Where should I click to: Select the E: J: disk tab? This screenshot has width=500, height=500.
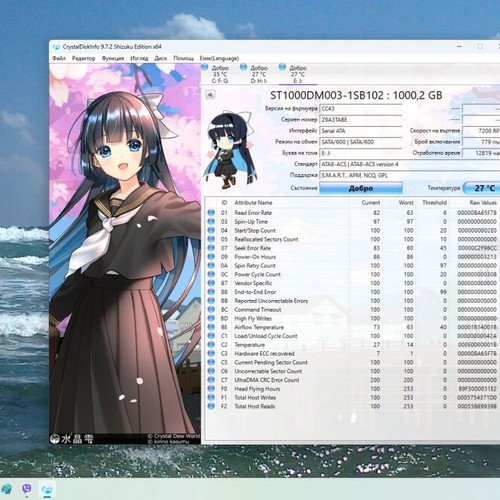click(x=294, y=74)
